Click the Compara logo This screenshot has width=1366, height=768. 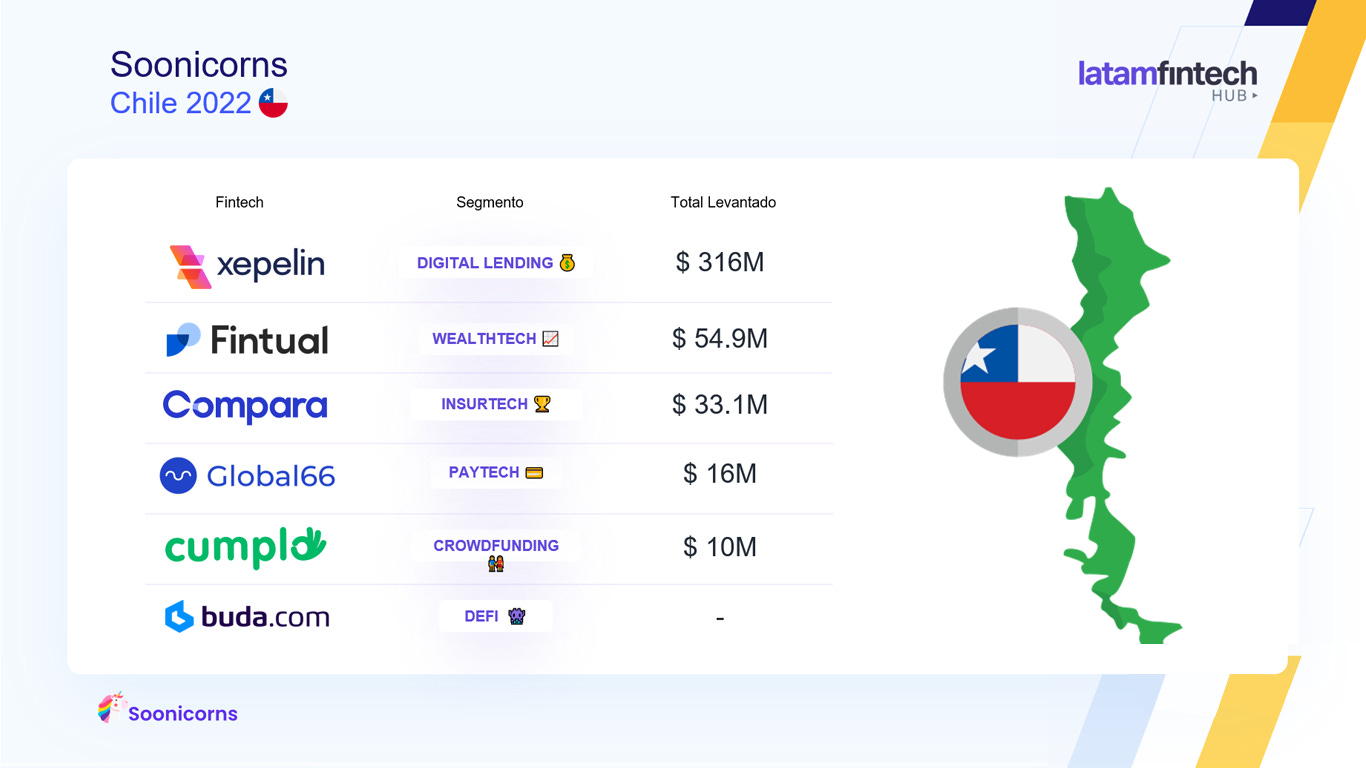pos(245,406)
